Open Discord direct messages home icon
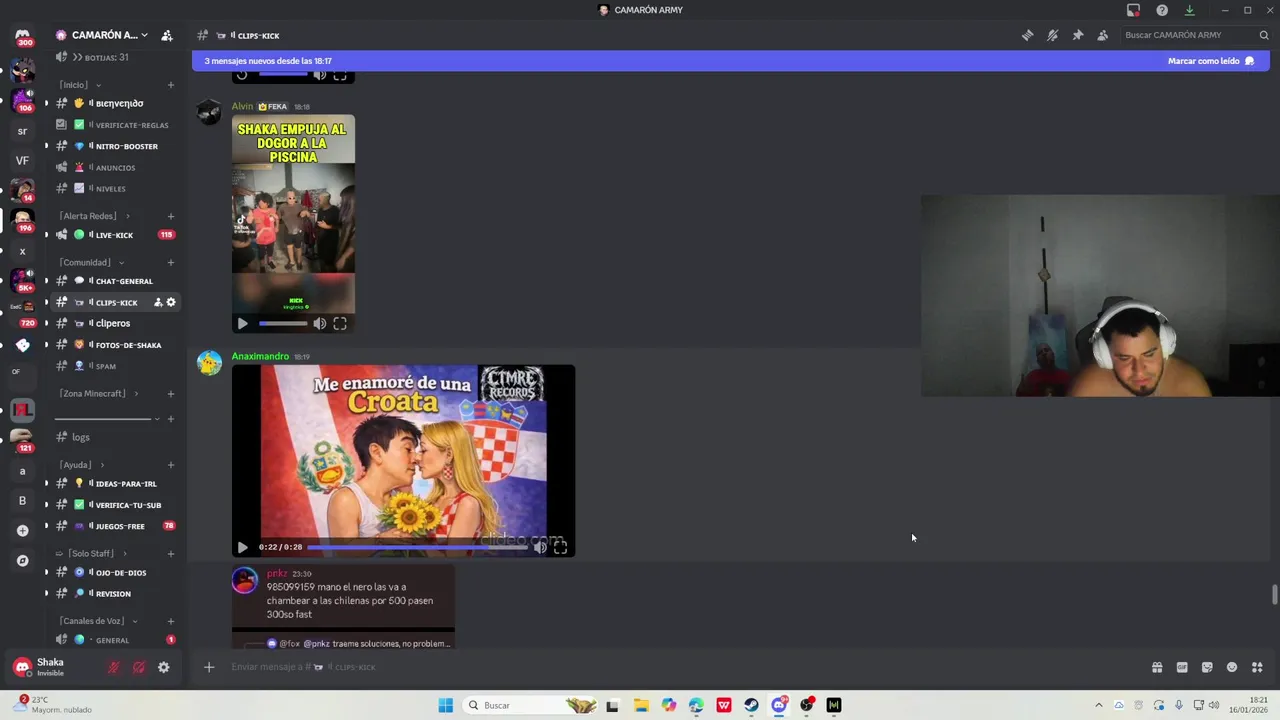1280x720 pixels. click(x=22, y=36)
